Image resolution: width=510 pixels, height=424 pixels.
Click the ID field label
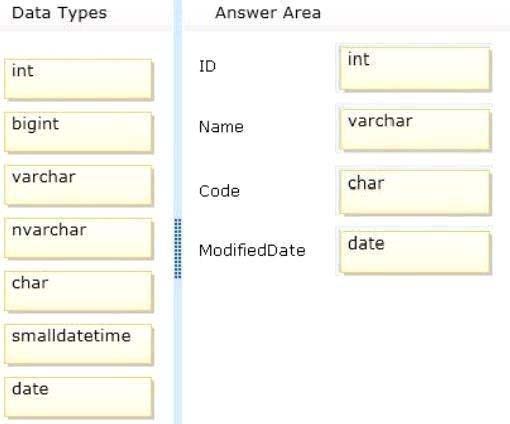click(x=207, y=66)
